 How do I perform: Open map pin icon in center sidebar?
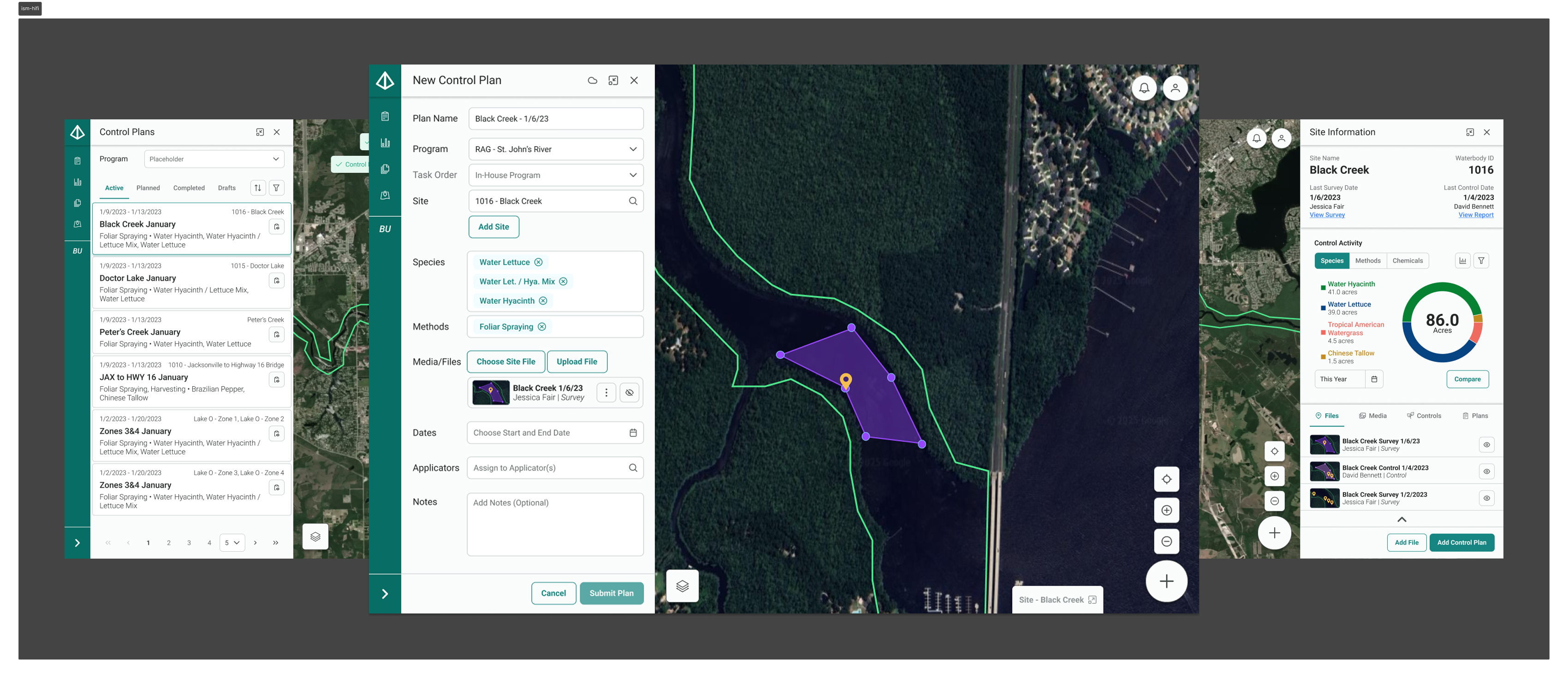coord(385,195)
